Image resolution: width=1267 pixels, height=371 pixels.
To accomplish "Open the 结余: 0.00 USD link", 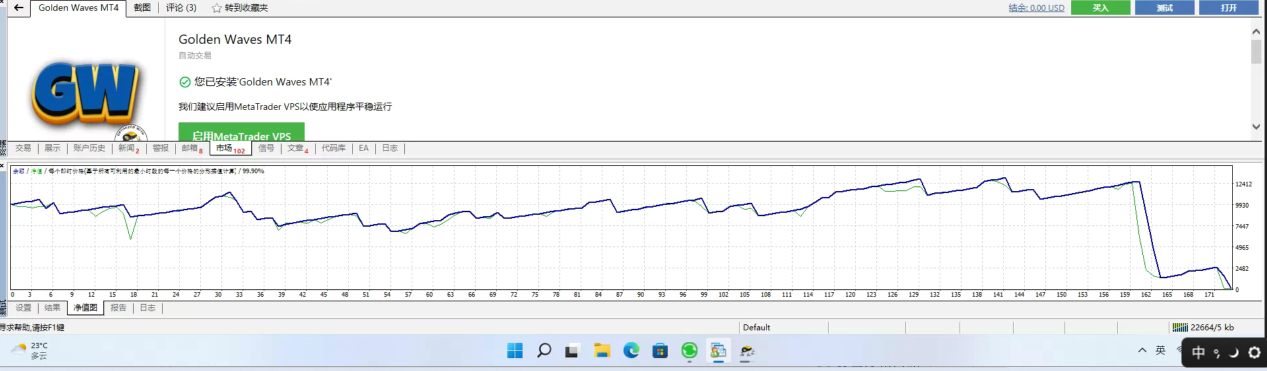I will pos(1036,8).
